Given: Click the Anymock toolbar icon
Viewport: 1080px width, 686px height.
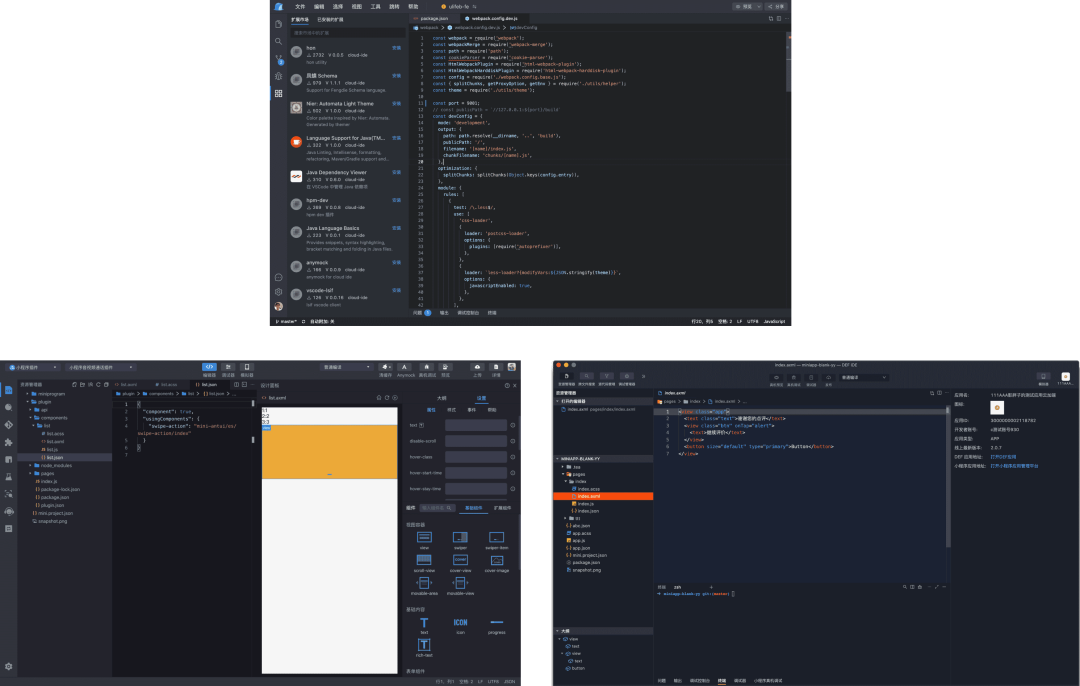Looking at the screenshot, I should 405,367.
